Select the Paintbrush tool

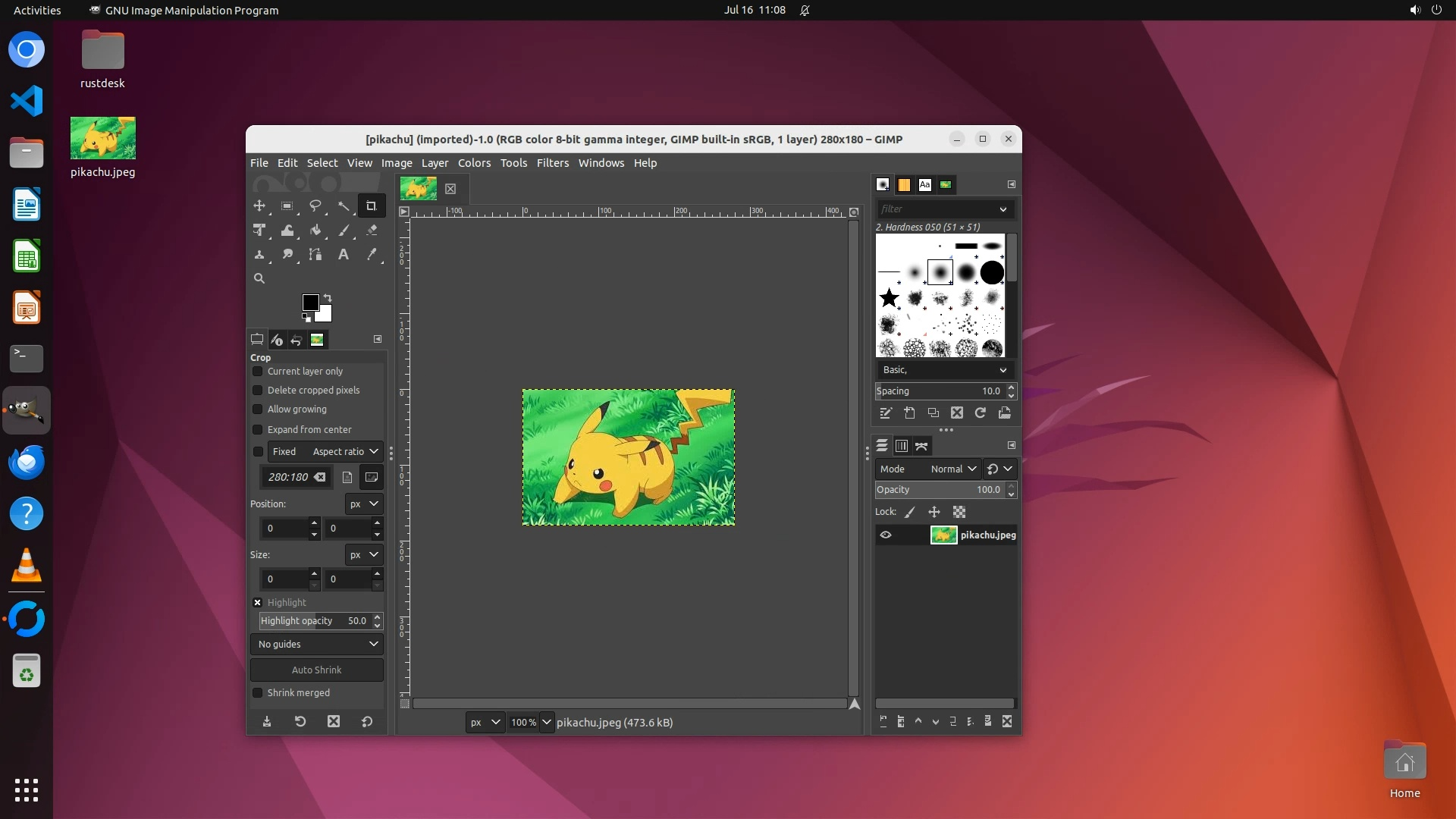click(344, 231)
